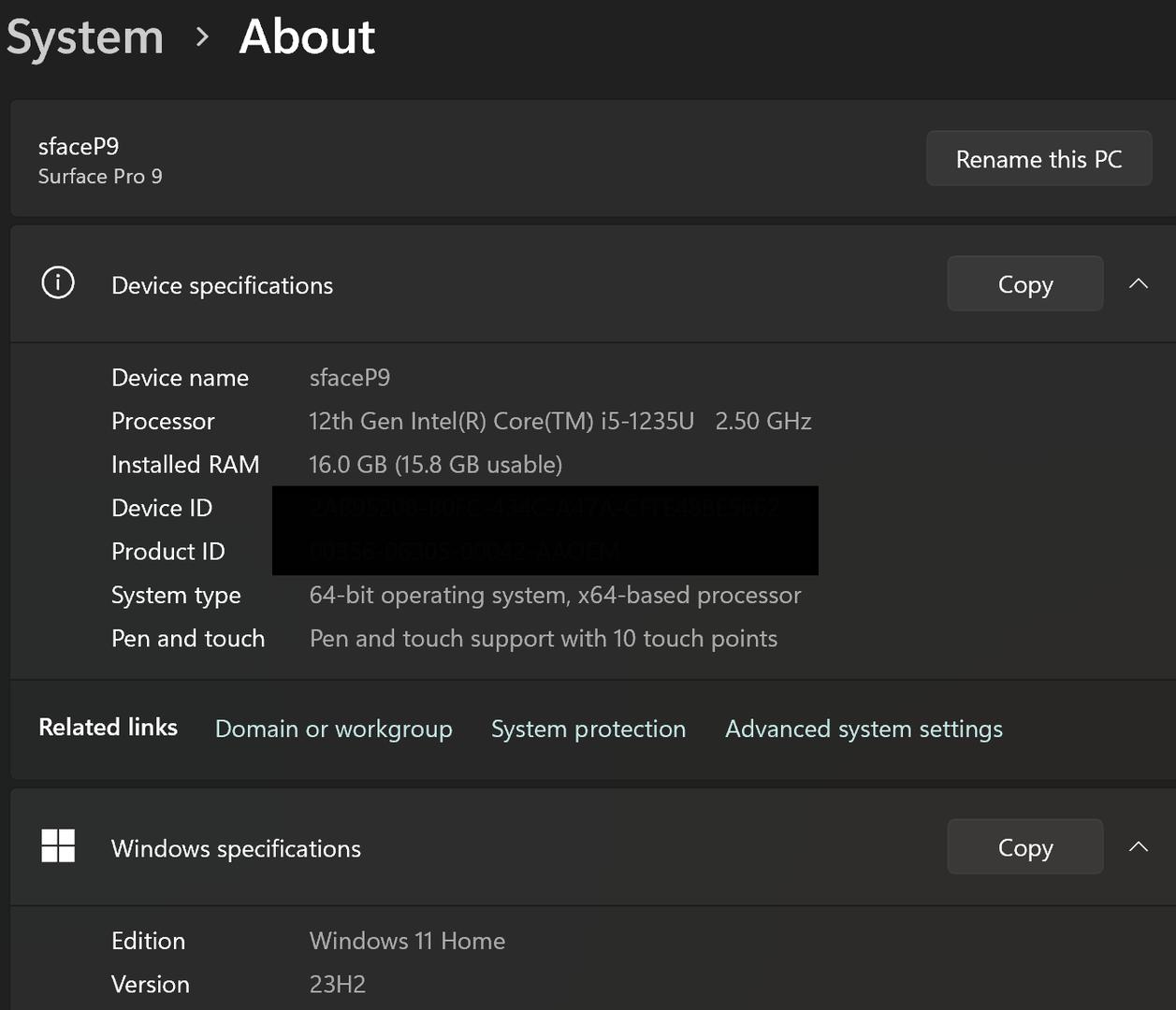1176x1010 pixels.
Task: Click the Surface Pro 9 model text
Action: 100,176
